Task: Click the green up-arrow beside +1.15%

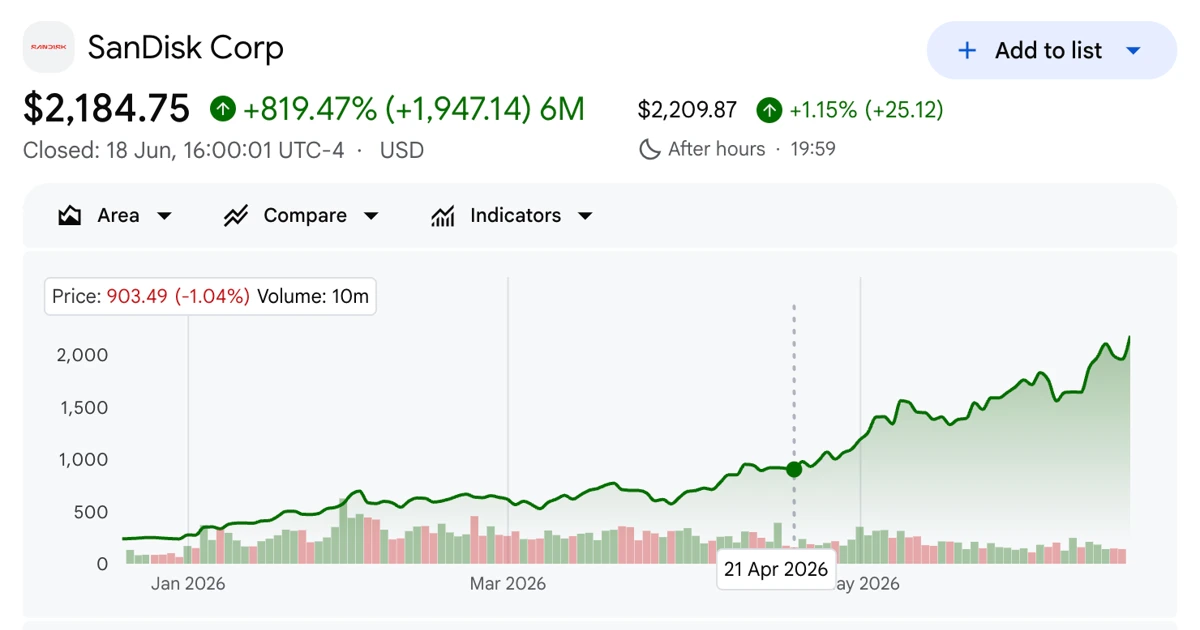Action: click(769, 110)
